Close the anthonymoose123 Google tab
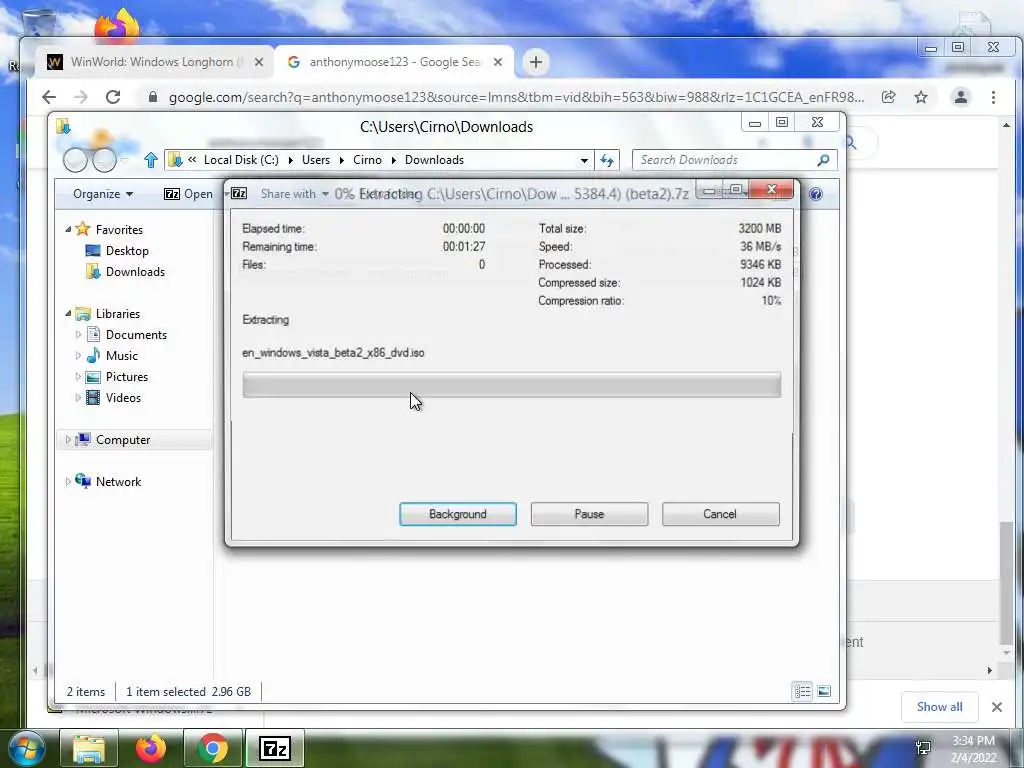The width and height of the screenshot is (1024, 768). [x=498, y=62]
